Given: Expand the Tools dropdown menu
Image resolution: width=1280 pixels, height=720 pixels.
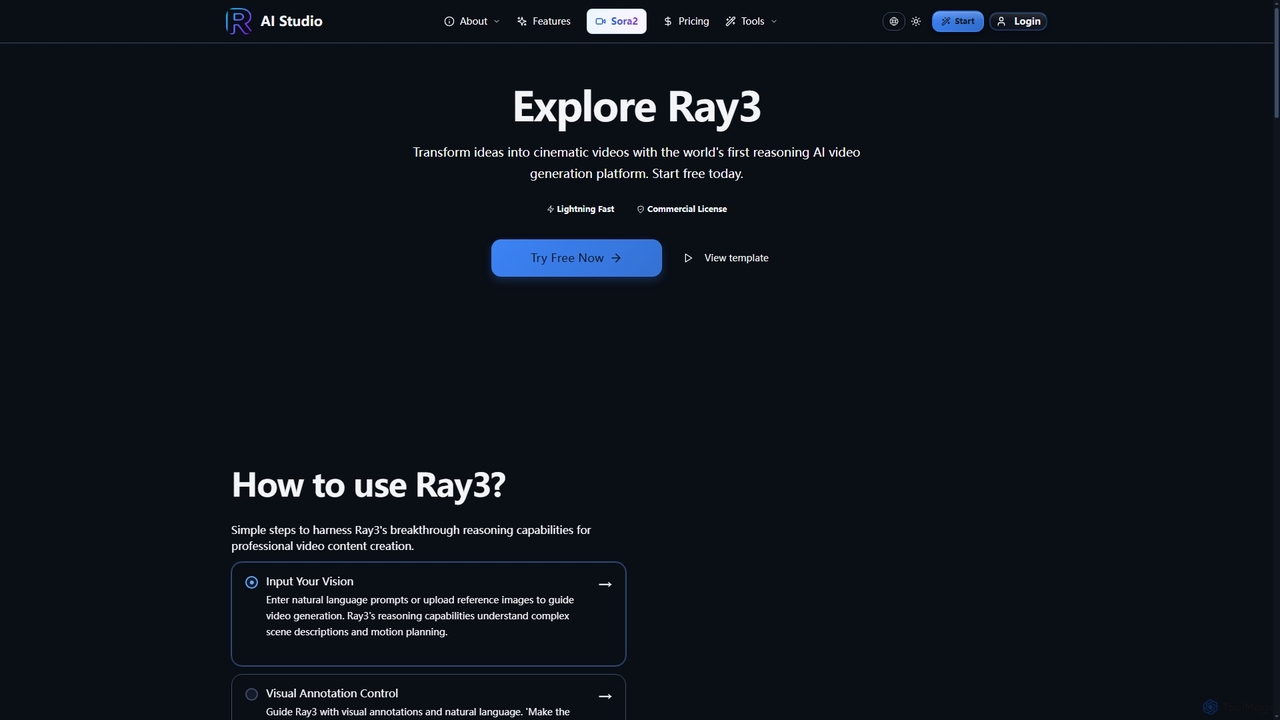Looking at the screenshot, I should (x=751, y=21).
